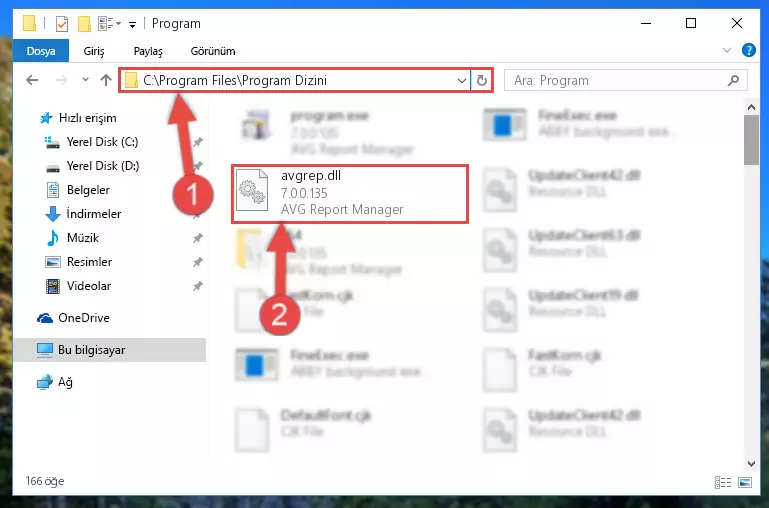
Task: Open the İndirmeler folder
Action: tap(94, 214)
